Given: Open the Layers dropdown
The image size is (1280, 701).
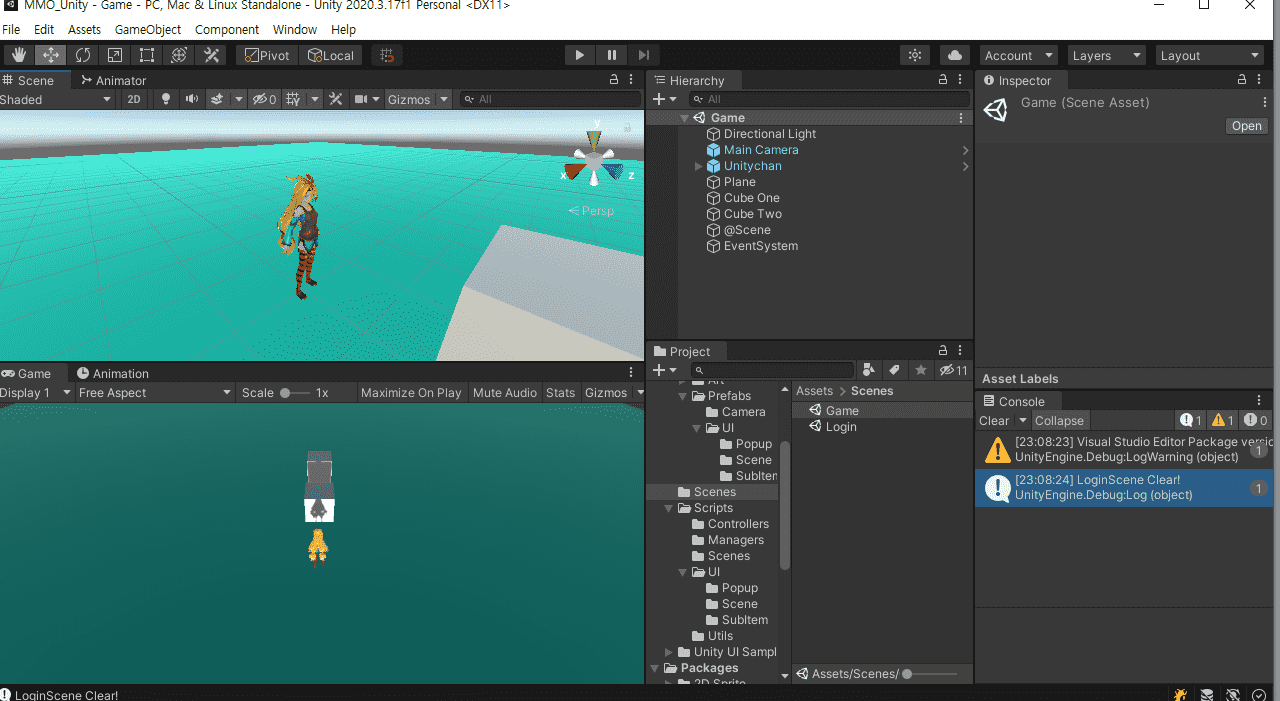Looking at the screenshot, I should click(1107, 56).
